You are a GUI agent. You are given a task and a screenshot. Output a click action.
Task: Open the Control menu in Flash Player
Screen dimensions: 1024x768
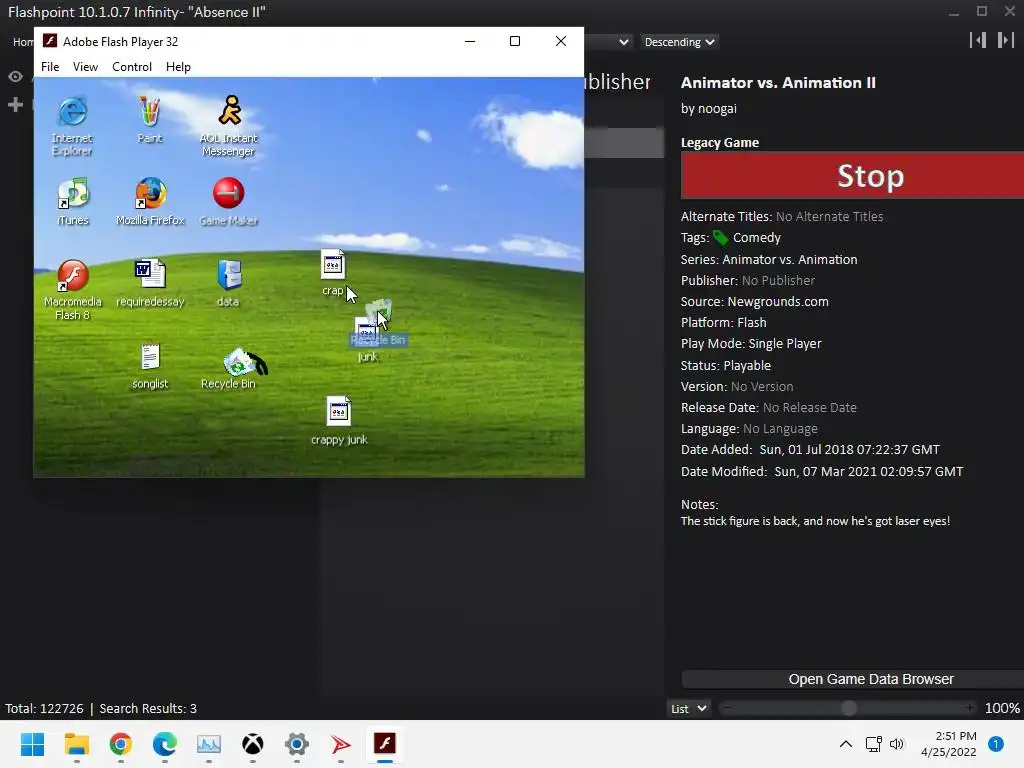(132, 67)
